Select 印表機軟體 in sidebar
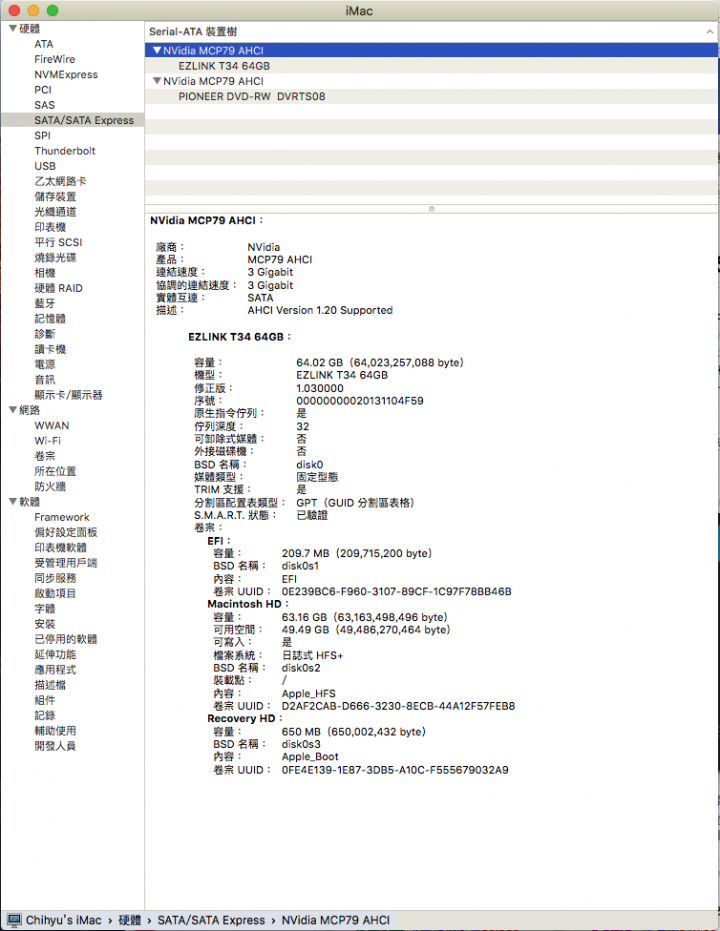The width and height of the screenshot is (720, 931). [61, 547]
